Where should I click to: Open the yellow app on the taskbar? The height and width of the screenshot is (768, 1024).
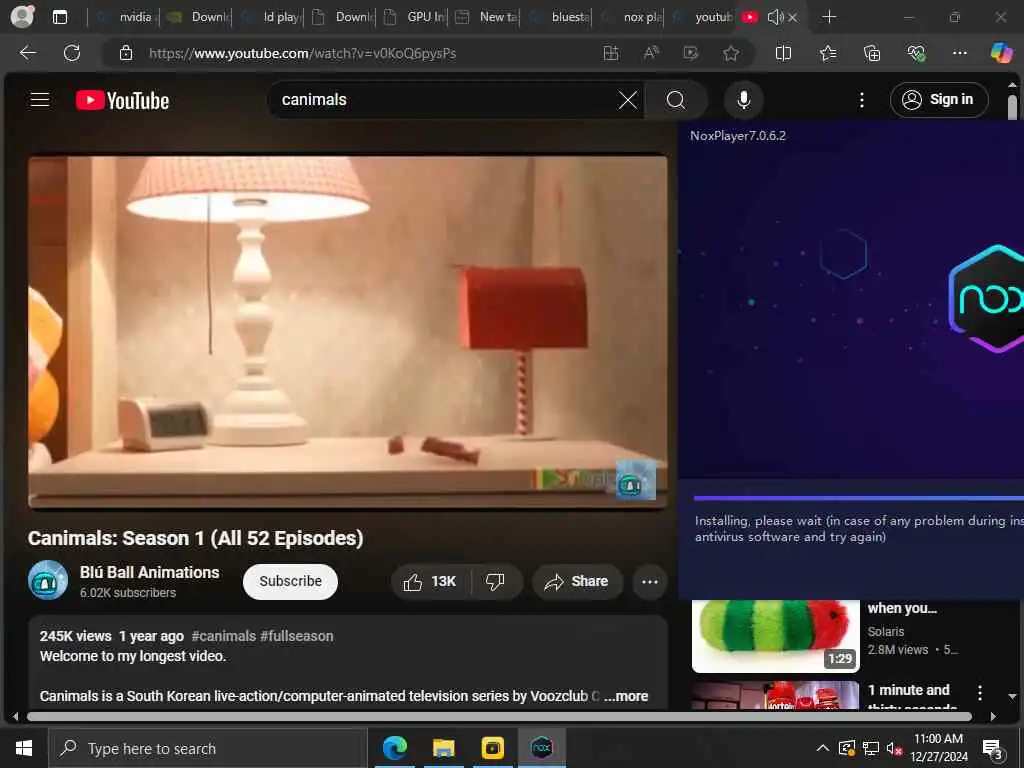click(492, 748)
